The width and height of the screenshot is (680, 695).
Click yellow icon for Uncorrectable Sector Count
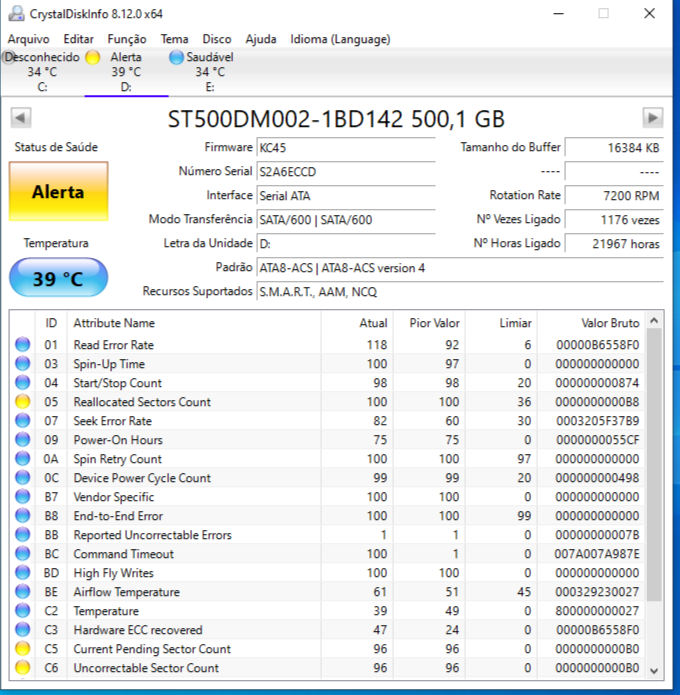tap(23, 668)
